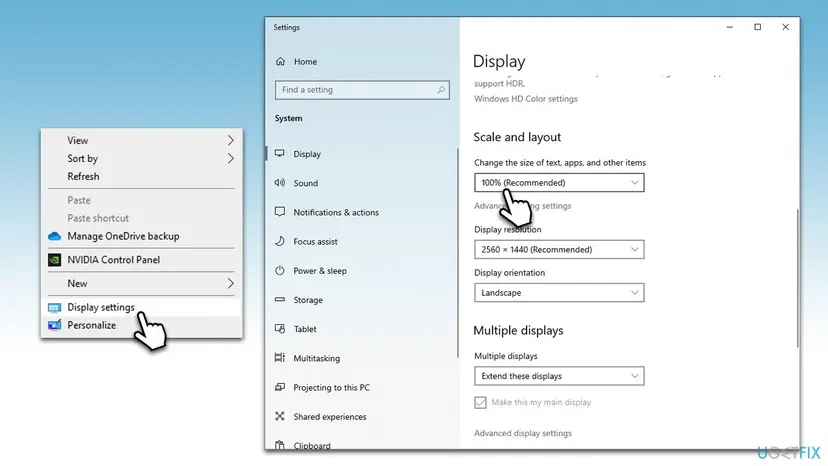
Task: Click the Display page vertical scrollbar
Action: 797,277
